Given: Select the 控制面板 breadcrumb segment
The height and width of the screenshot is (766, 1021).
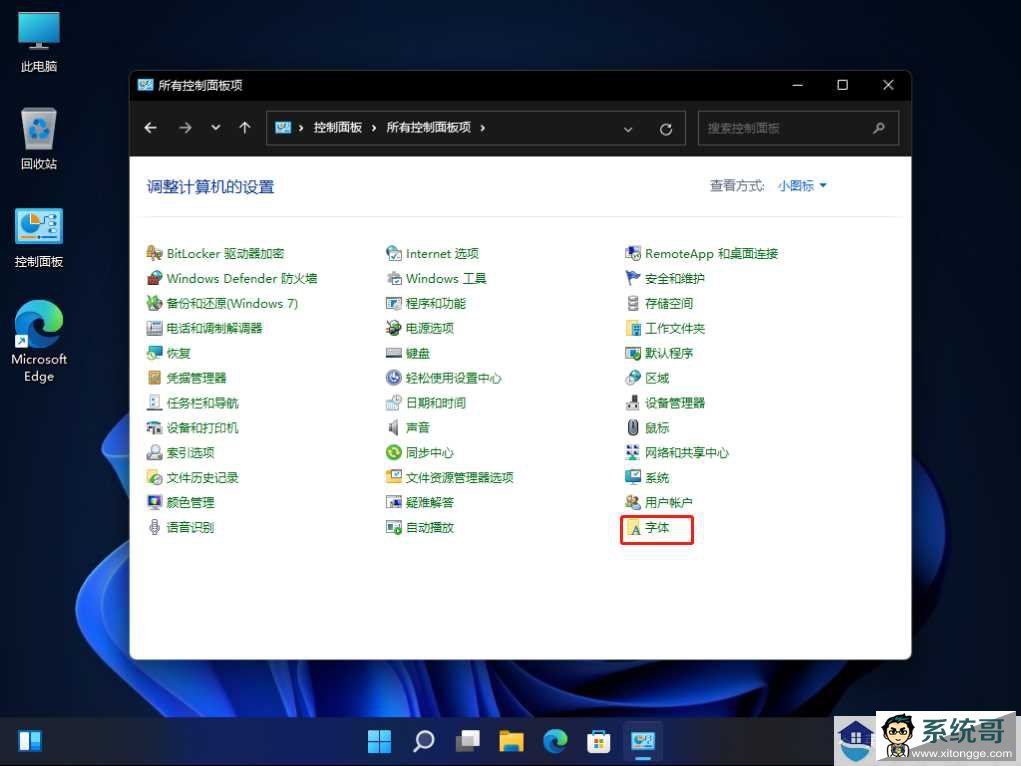Looking at the screenshot, I should coord(337,128).
